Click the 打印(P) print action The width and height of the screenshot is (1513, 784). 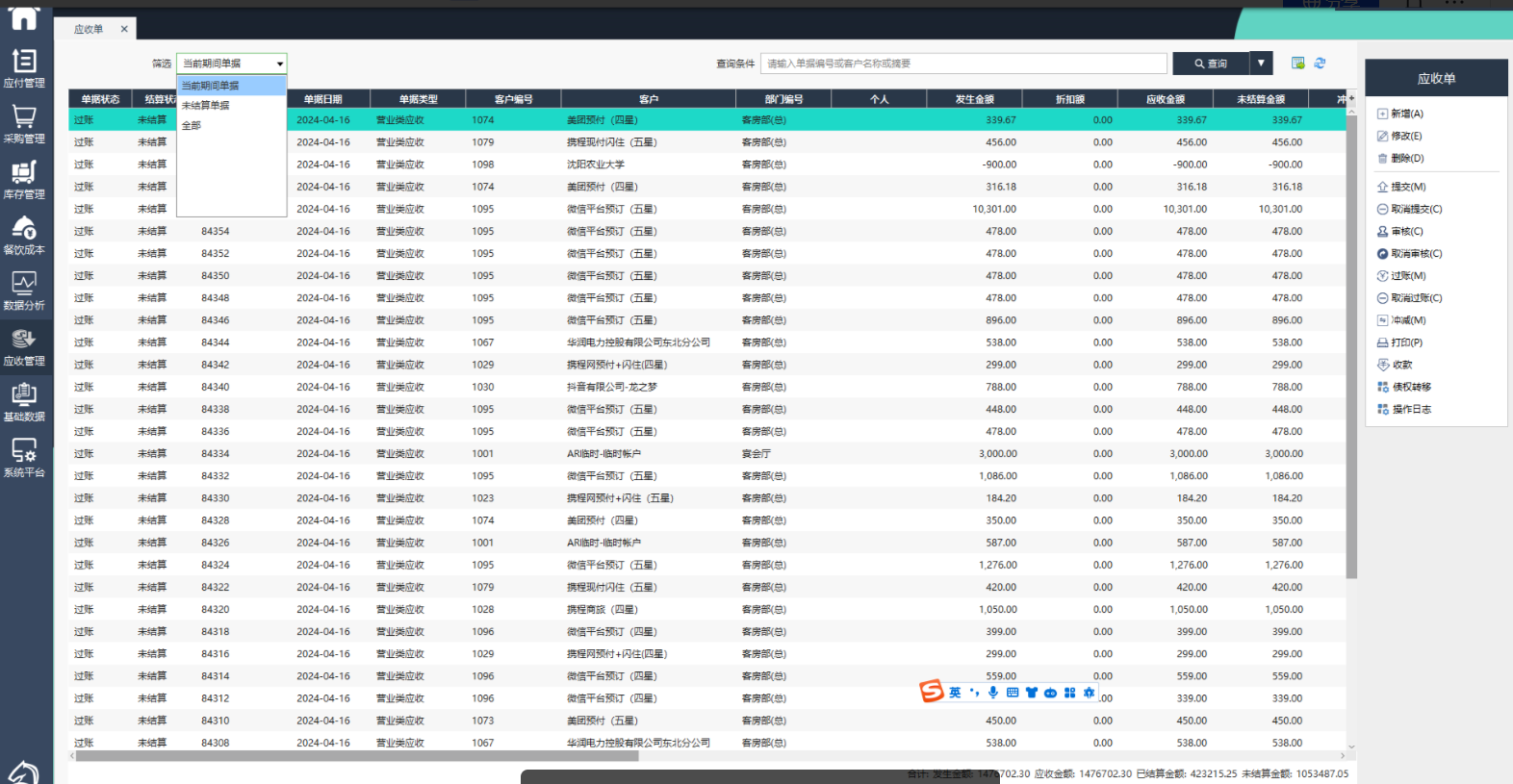[x=1406, y=342]
